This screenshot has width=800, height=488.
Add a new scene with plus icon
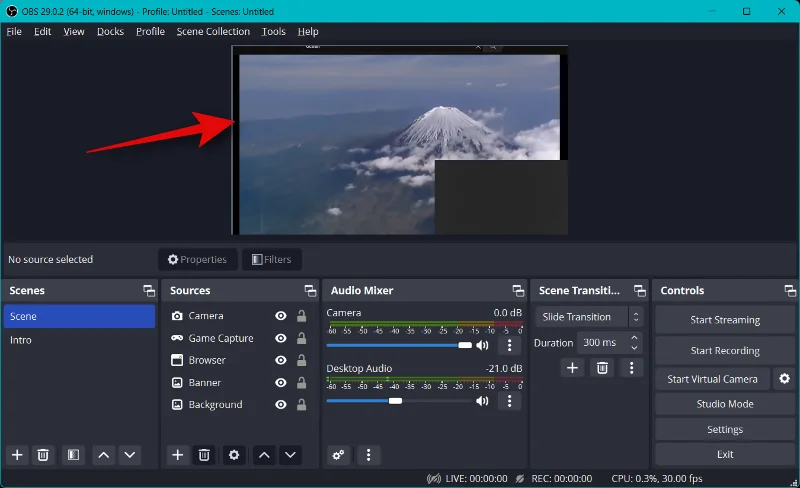tap(17, 455)
